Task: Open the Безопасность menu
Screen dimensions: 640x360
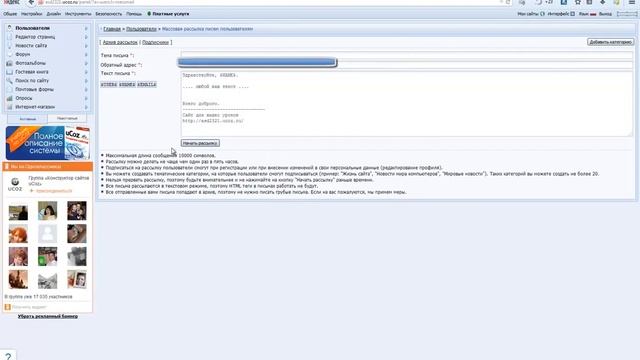Action: (x=109, y=14)
